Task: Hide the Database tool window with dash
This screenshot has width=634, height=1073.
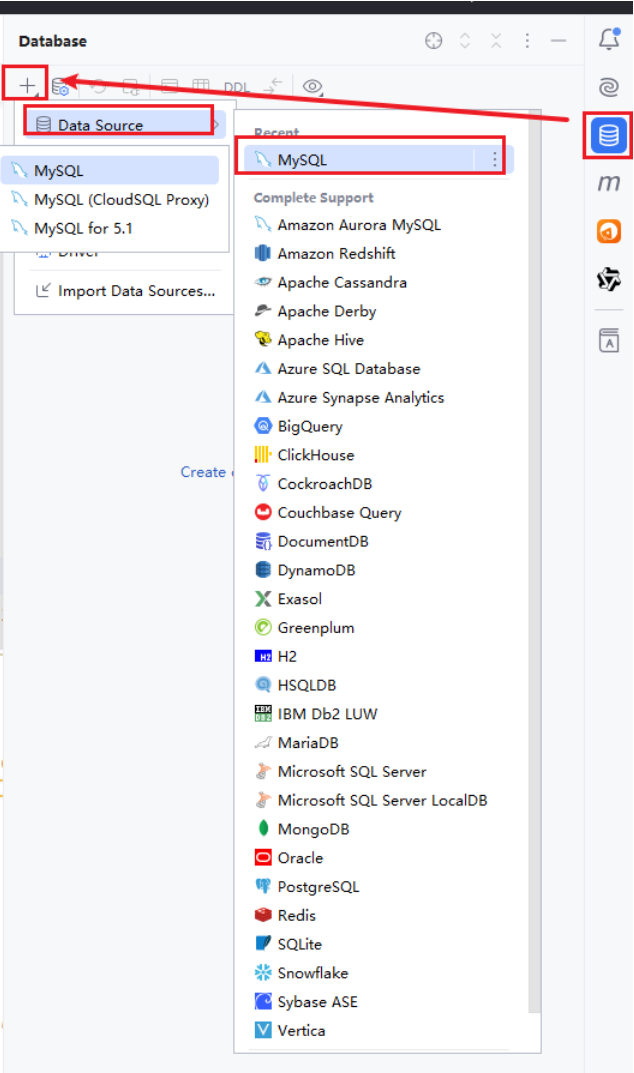Action: pos(559,41)
